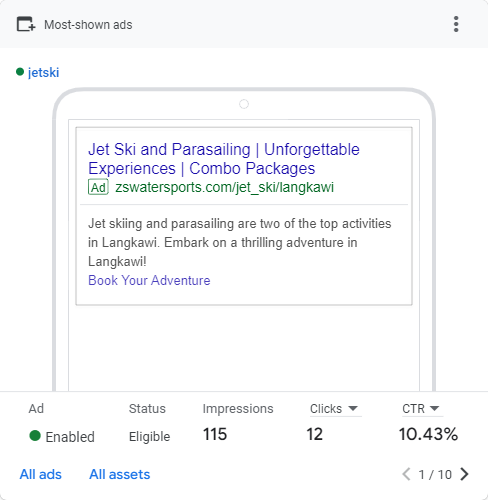Open the three-dot more options menu
The image size is (488, 500).
(x=456, y=24)
